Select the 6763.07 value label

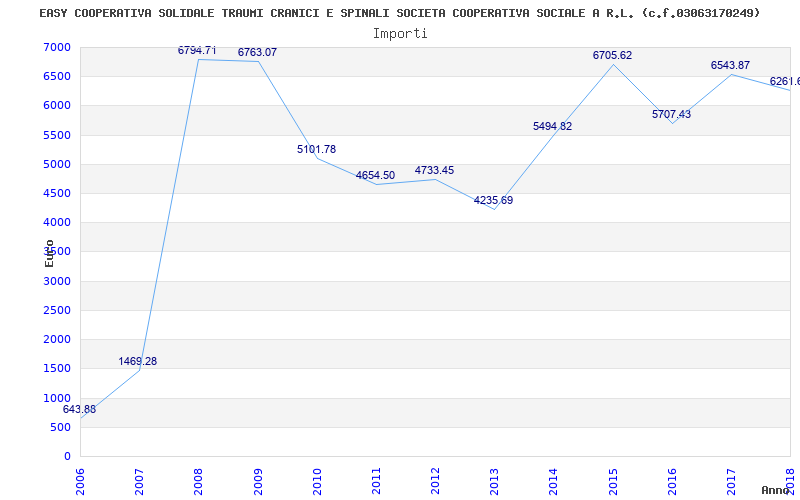coord(257,52)
